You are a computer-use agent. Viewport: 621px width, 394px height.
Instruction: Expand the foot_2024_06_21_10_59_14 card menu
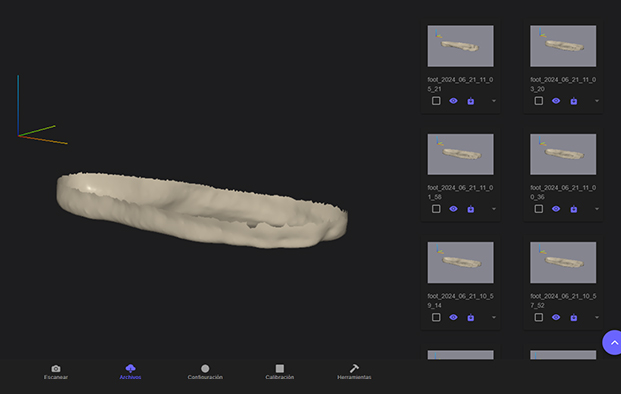point(494,317)
